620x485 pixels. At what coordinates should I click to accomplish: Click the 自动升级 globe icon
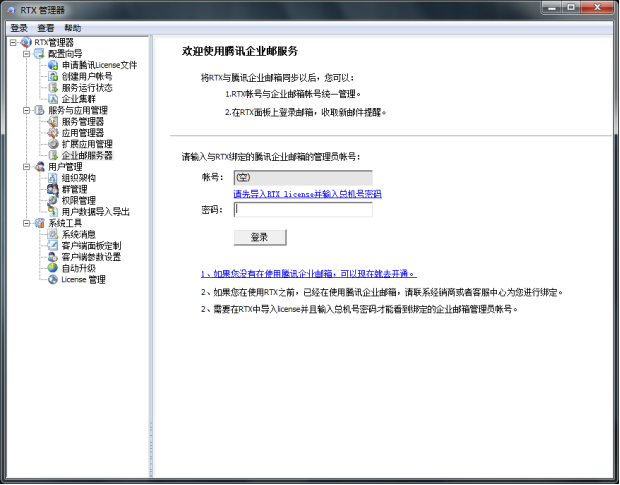(53, 268)
